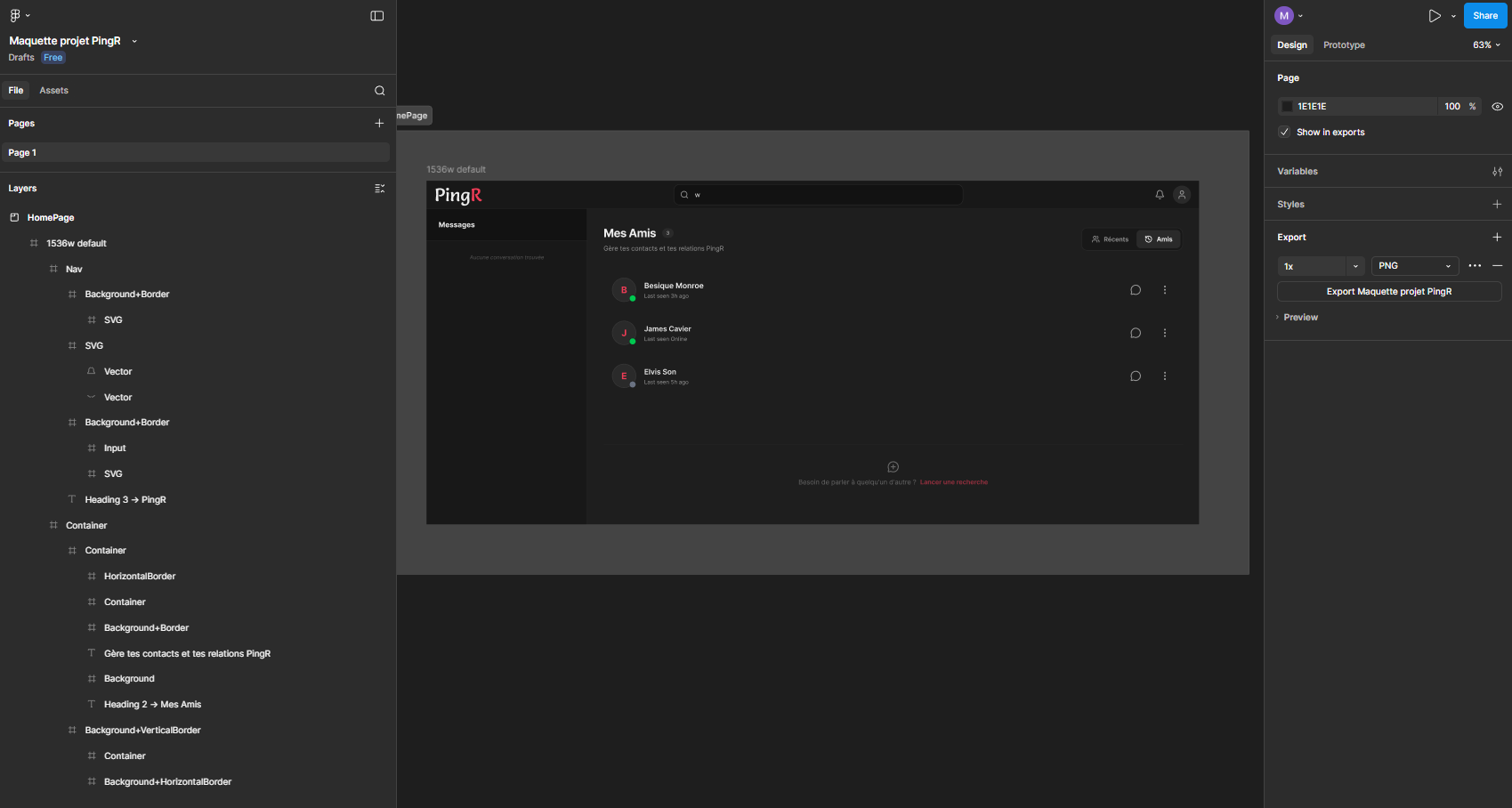Present prototype with play icon
The height and width of the screenshot is (808, 1512).
1435,16
